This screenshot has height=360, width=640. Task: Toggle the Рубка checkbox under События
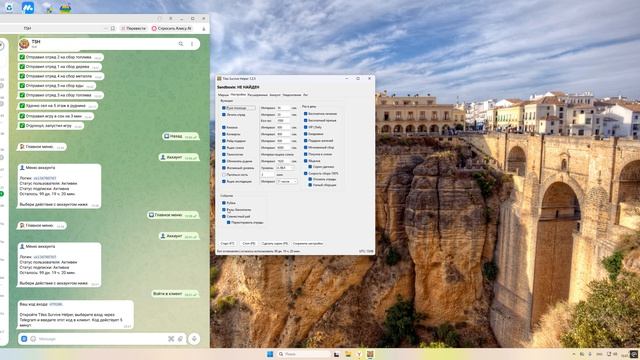224,203
